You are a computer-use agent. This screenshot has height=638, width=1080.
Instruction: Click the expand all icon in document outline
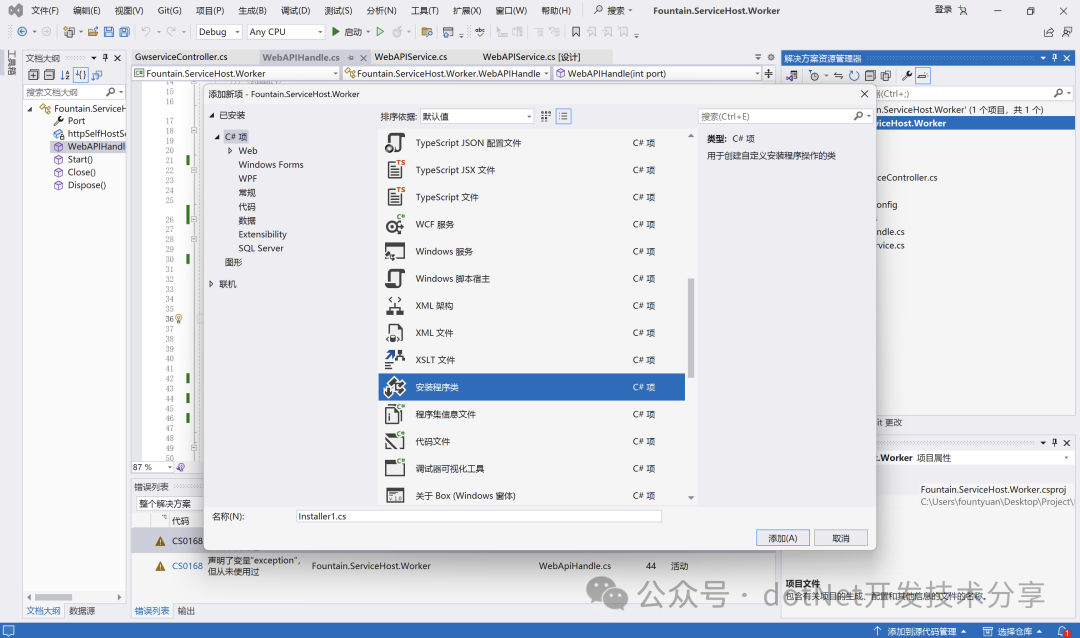[33, 74]
